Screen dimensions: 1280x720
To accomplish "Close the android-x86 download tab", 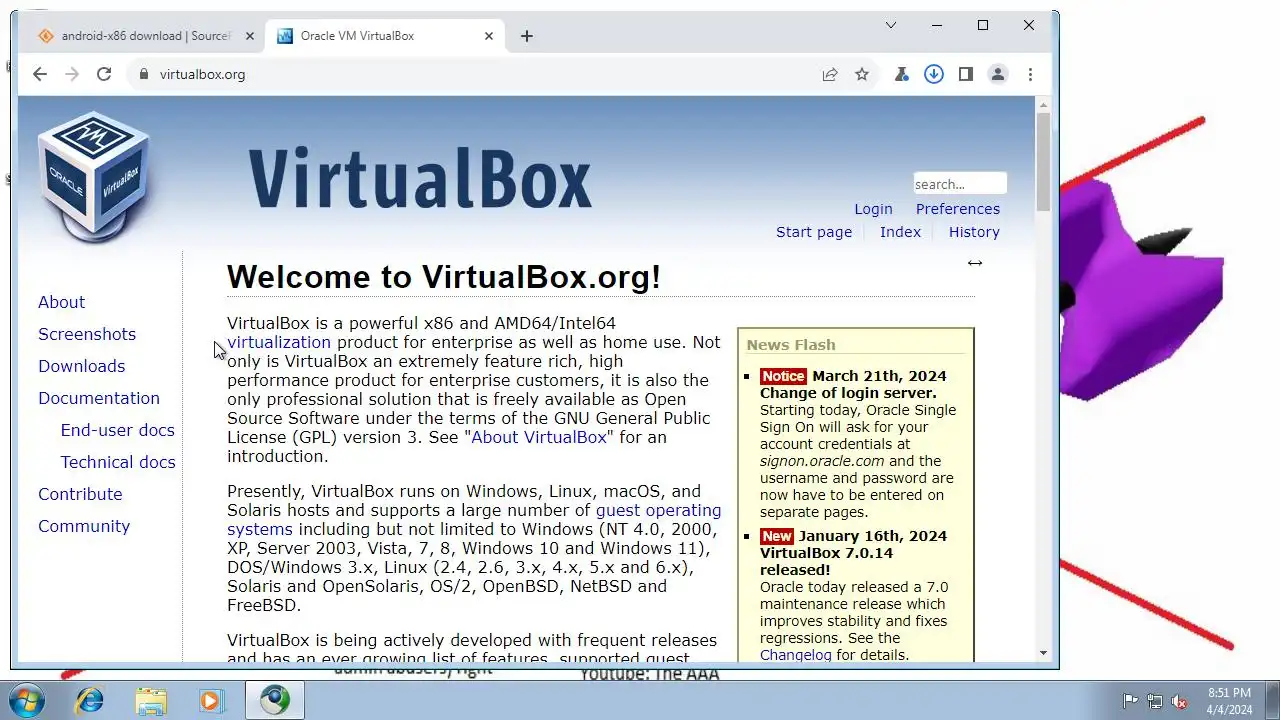I will coord(250,36).
